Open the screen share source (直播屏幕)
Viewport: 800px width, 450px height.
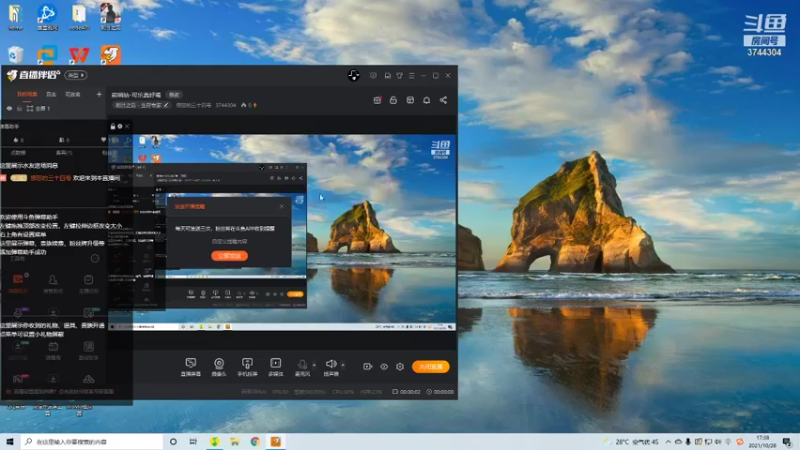(x=190, y=366)
